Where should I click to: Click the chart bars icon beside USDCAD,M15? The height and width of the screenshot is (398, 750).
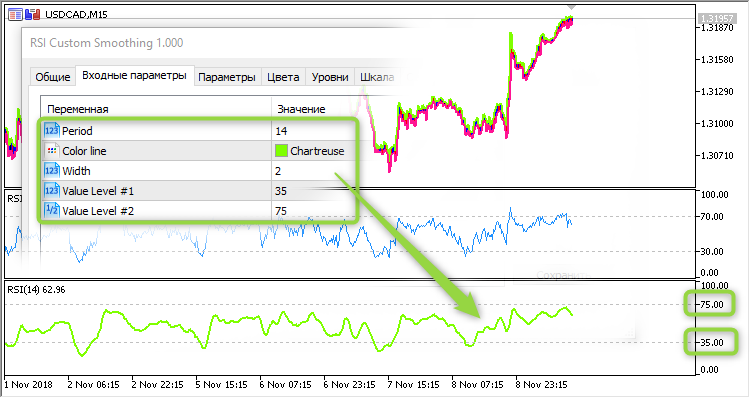coord(33,14)
